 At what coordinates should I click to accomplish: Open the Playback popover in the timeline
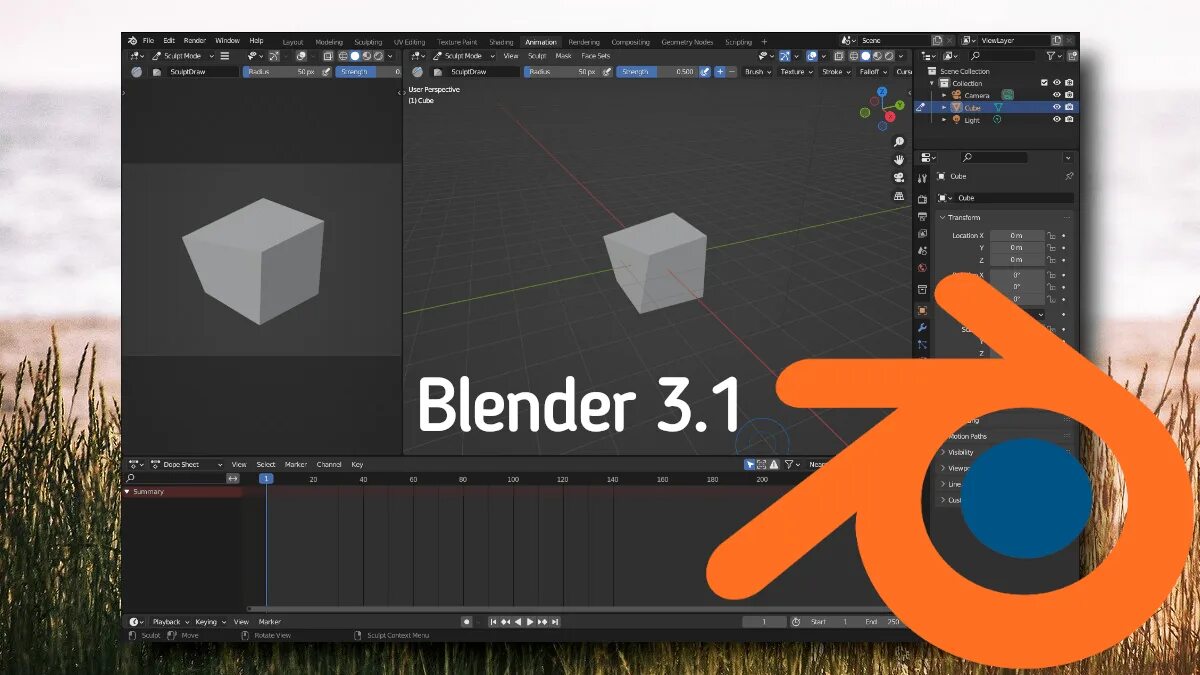point(170,622)
